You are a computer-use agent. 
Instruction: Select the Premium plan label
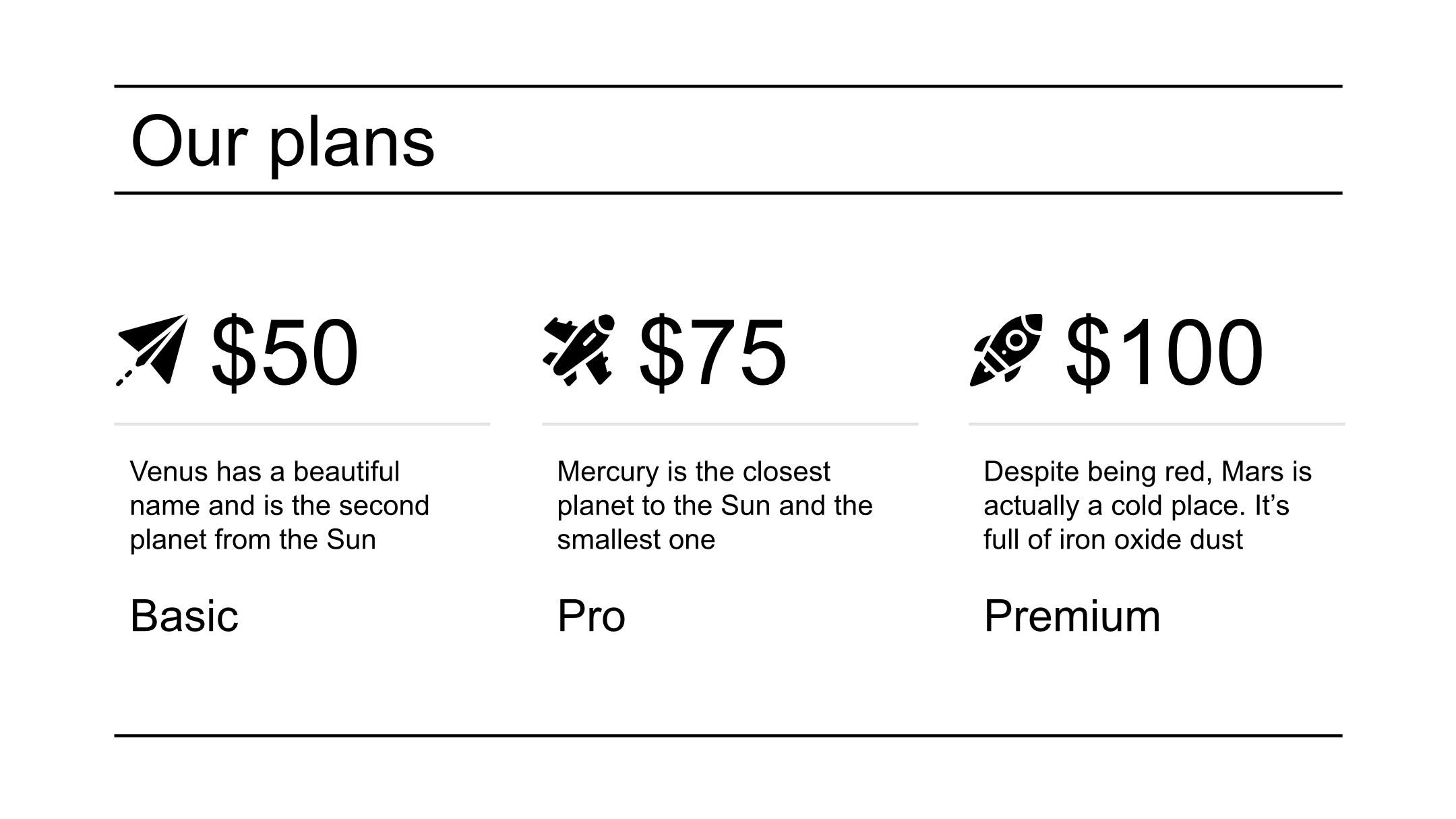tap(1072, 616)
